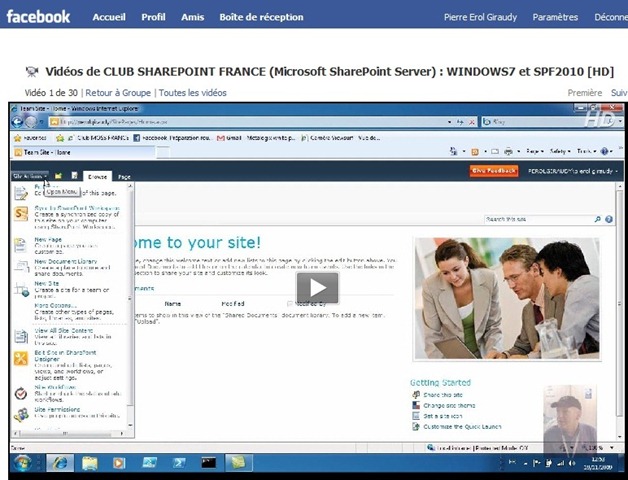This screenshot has height=480, width=628.
Task: Click the Give Feedback button
Action: tap(494, 171)
